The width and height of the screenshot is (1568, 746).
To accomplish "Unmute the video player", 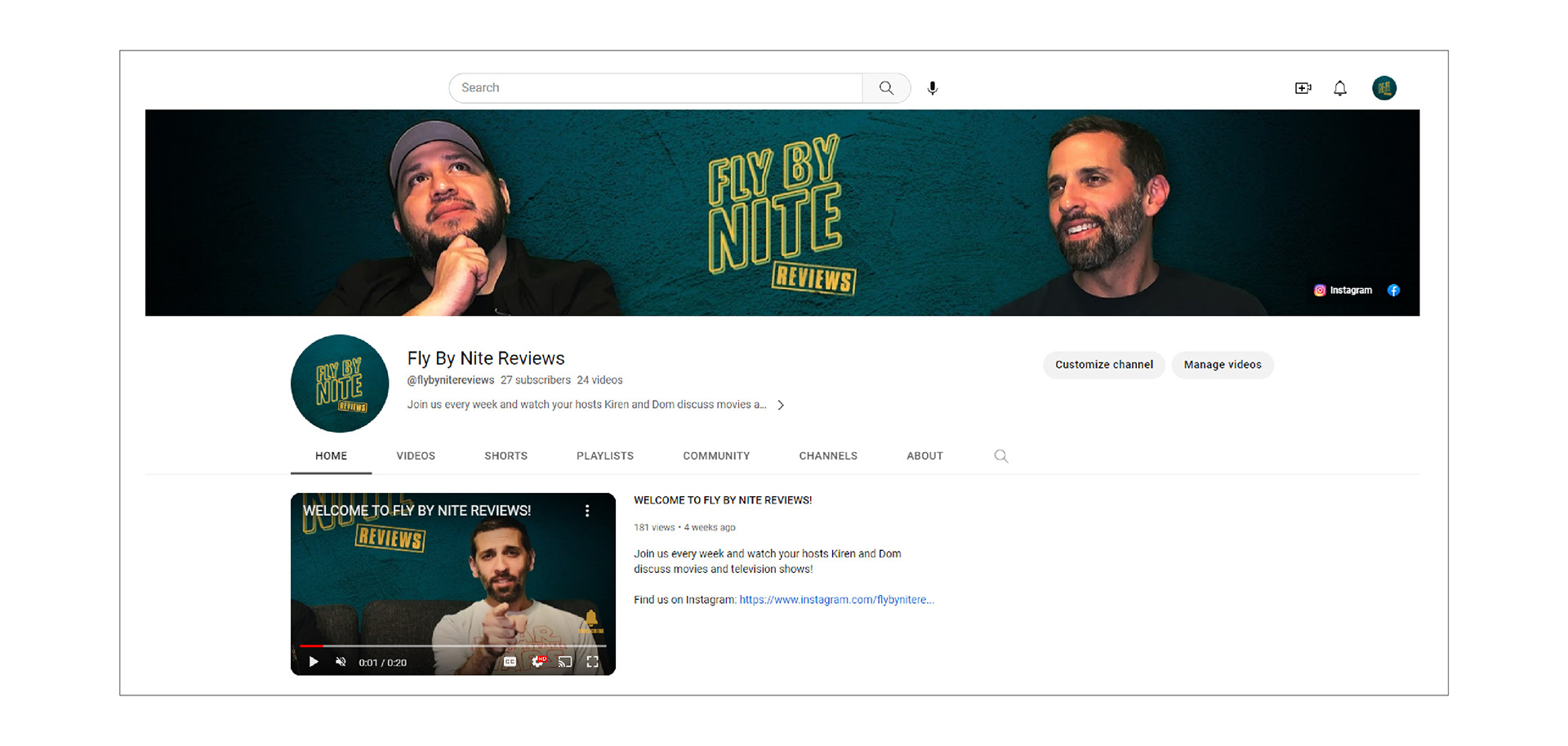I will [x=341, y=662].
